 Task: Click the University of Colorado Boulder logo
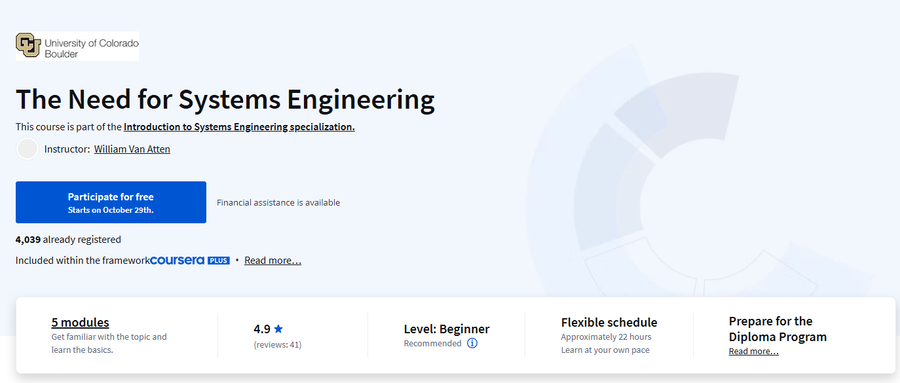click(x=77, y=46)
